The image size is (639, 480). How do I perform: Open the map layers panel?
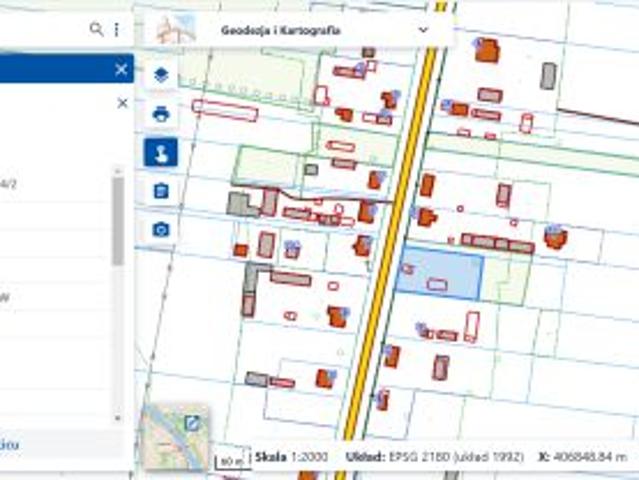click(161, 75)
